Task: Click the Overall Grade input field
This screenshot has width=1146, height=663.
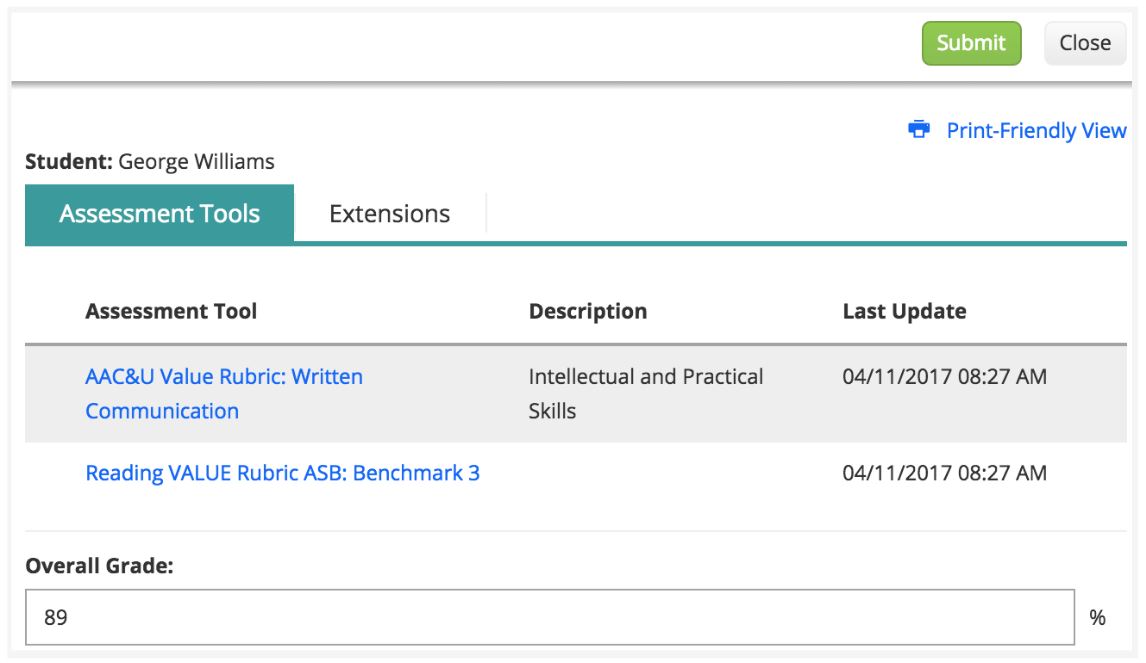Action: point(550,617)
